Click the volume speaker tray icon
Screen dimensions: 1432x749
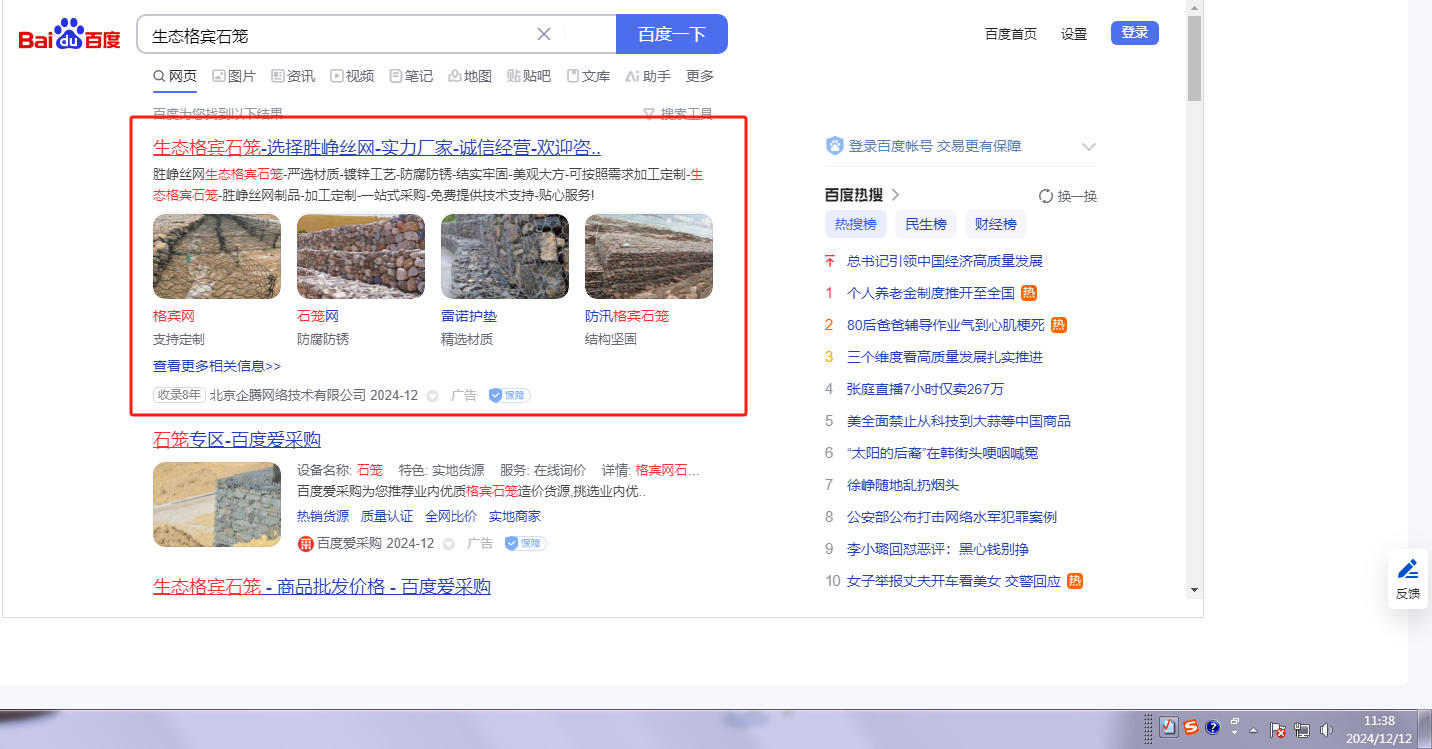click(x=1326, y=730)
